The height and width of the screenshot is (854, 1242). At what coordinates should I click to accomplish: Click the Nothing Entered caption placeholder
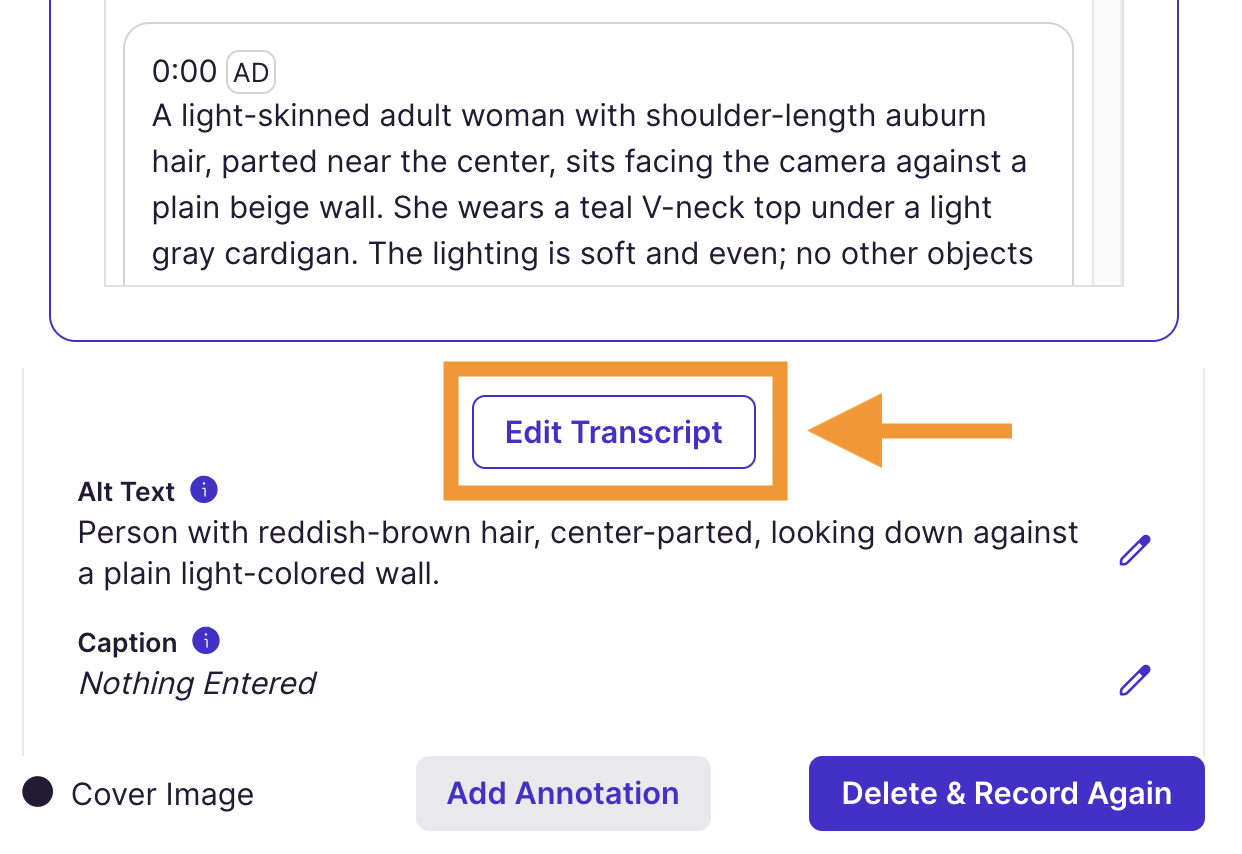tap(196, 682)
